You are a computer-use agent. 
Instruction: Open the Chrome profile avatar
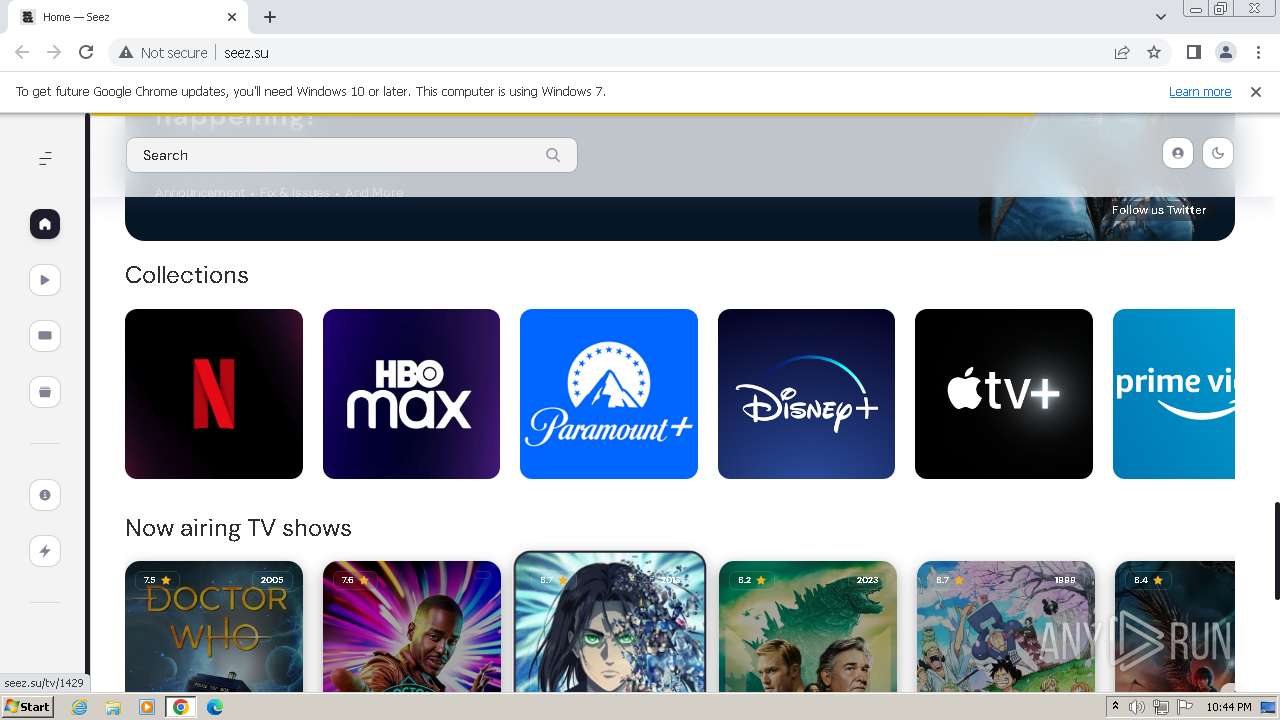pos(1225,53)
